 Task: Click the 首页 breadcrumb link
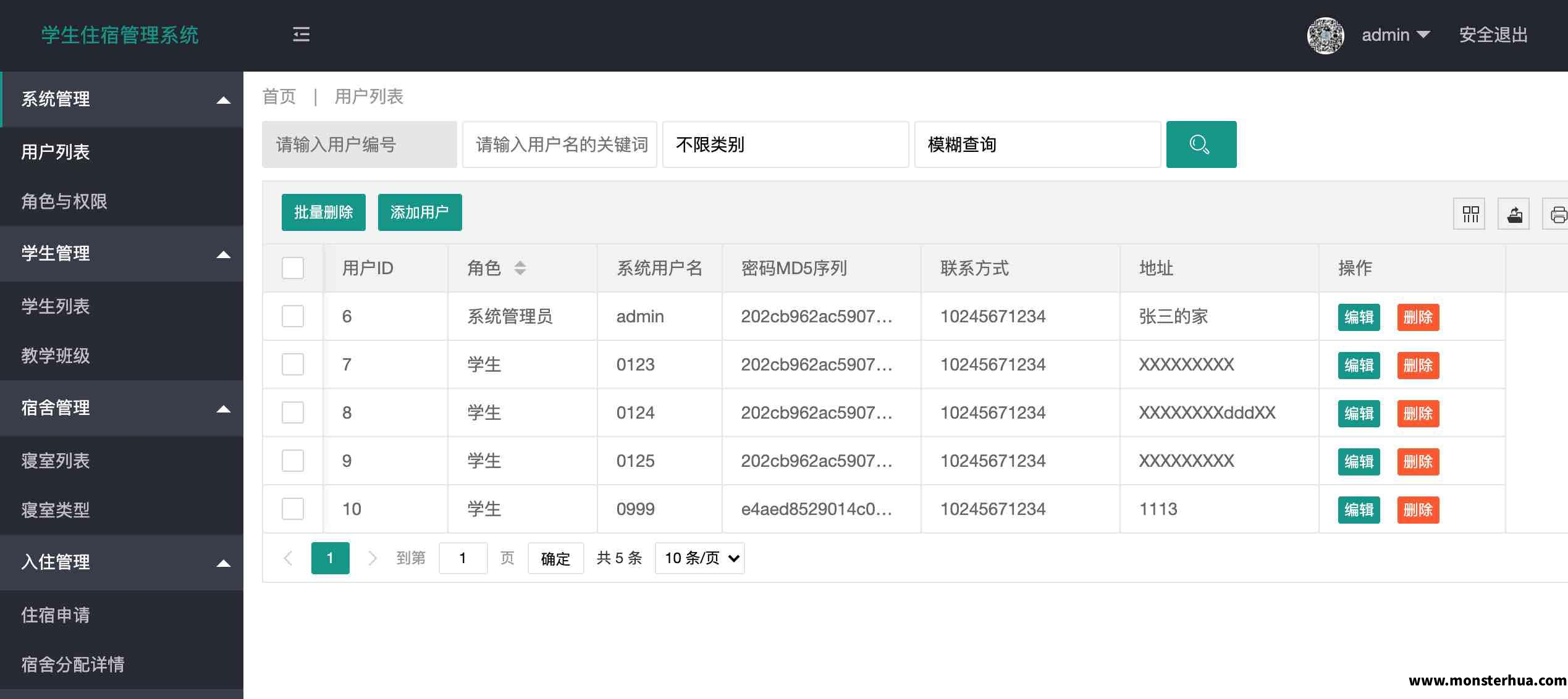click(x=279, y=97)
